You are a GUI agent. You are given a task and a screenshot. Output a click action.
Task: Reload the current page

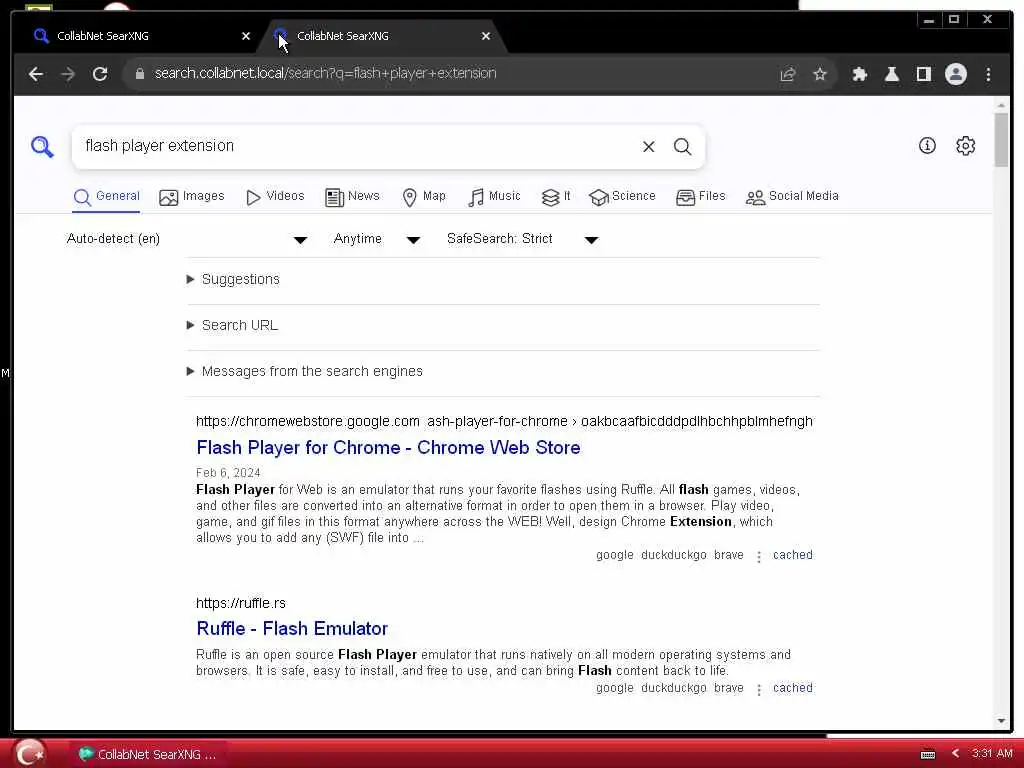pos(100,74)
